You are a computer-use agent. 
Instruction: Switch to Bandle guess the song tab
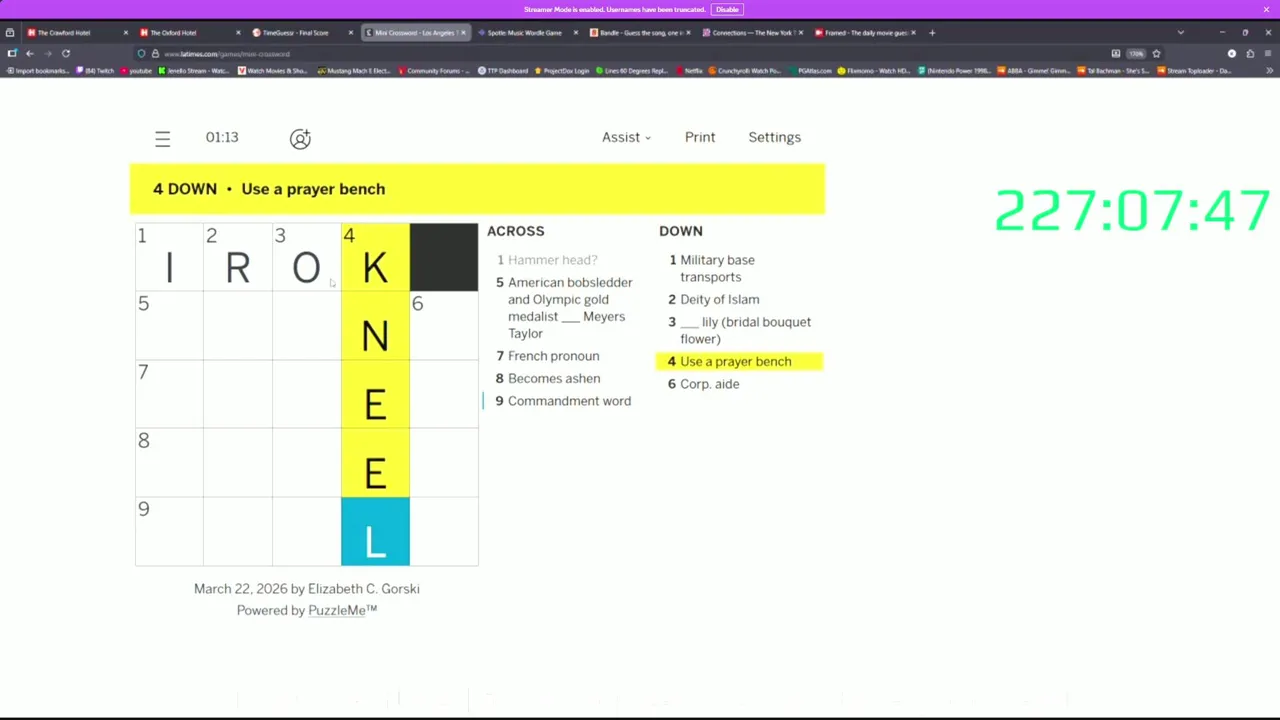pyautogui.click(x=638, y=33)
